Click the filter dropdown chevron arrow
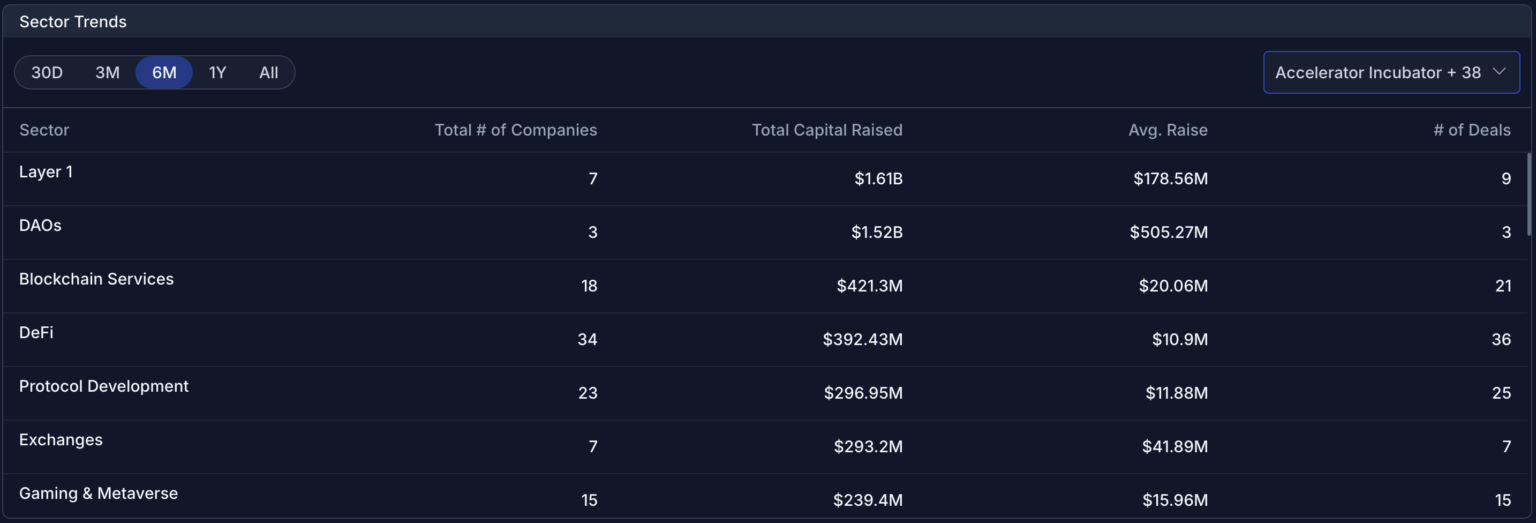Viewport: 1536px width, 523px height. [x=1498, y=72]
